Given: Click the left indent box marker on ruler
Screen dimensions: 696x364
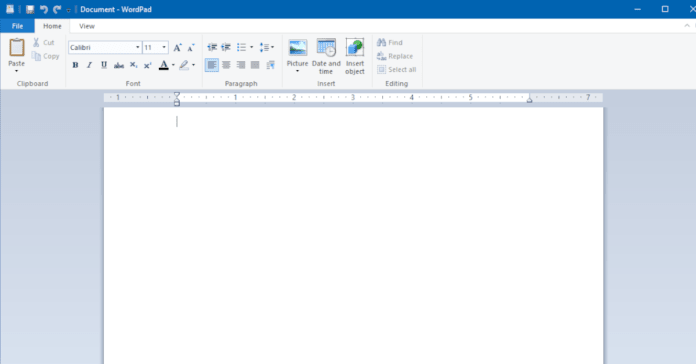Looking at the screenshot, I should click(x=177, y=104).
